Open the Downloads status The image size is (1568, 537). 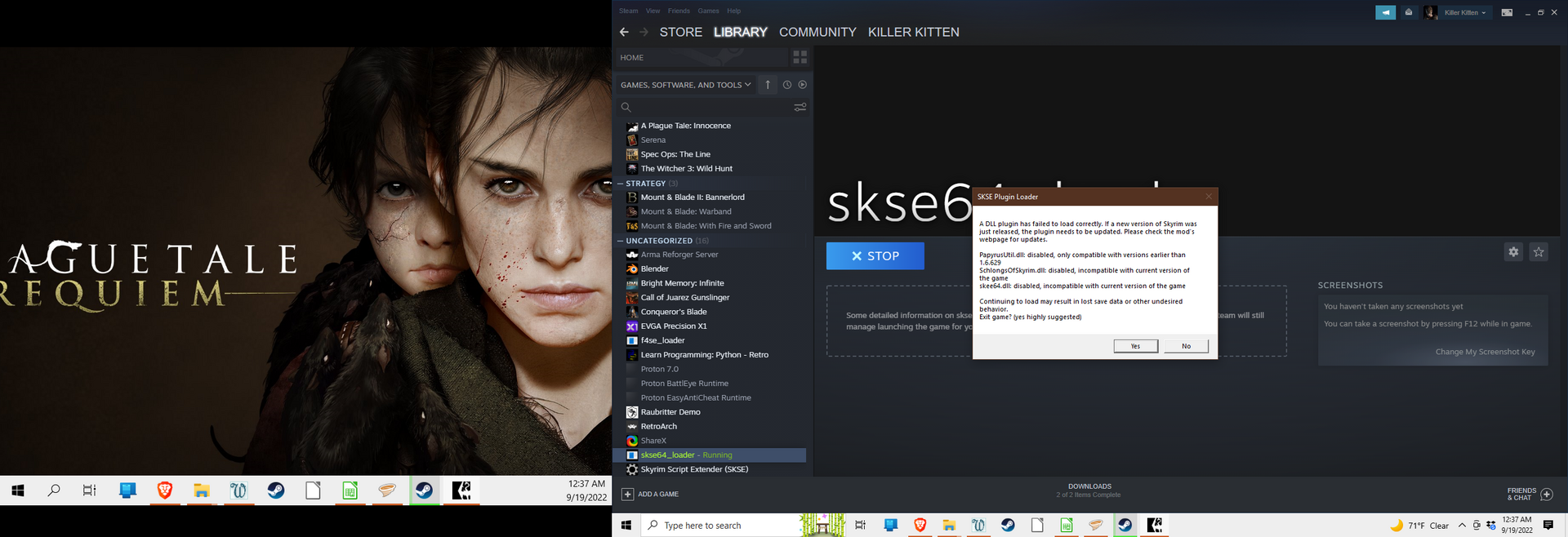[x=1089, y=490]
